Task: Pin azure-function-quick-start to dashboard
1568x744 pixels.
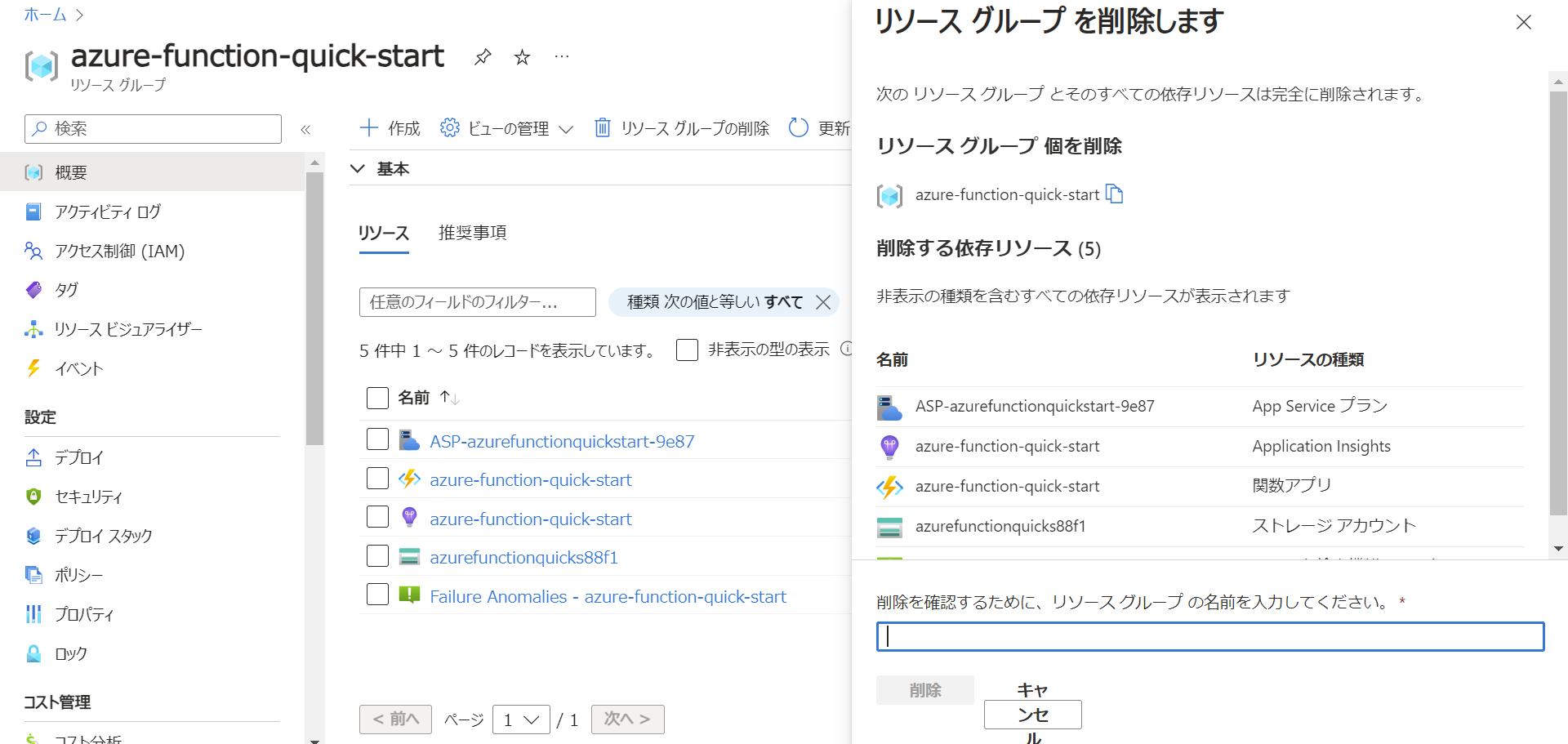Action: pyautogui.click(x=483, y=56)
